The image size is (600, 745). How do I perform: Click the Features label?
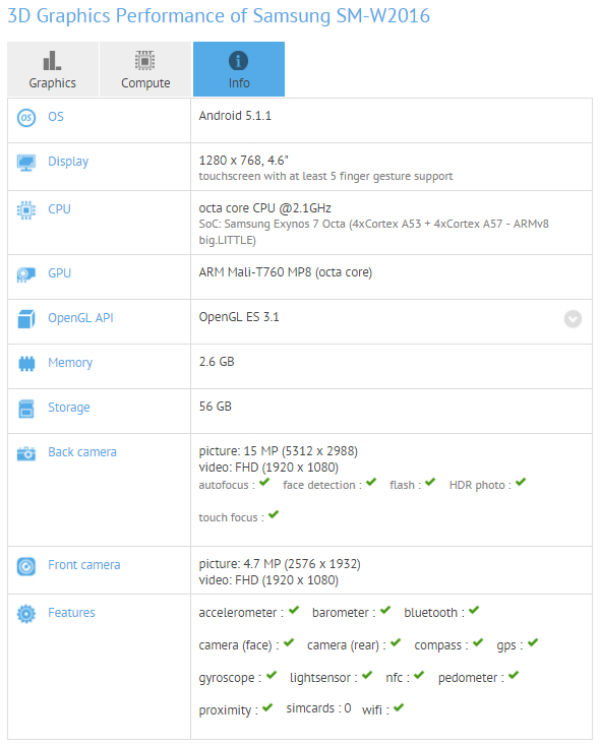point(71,613)
